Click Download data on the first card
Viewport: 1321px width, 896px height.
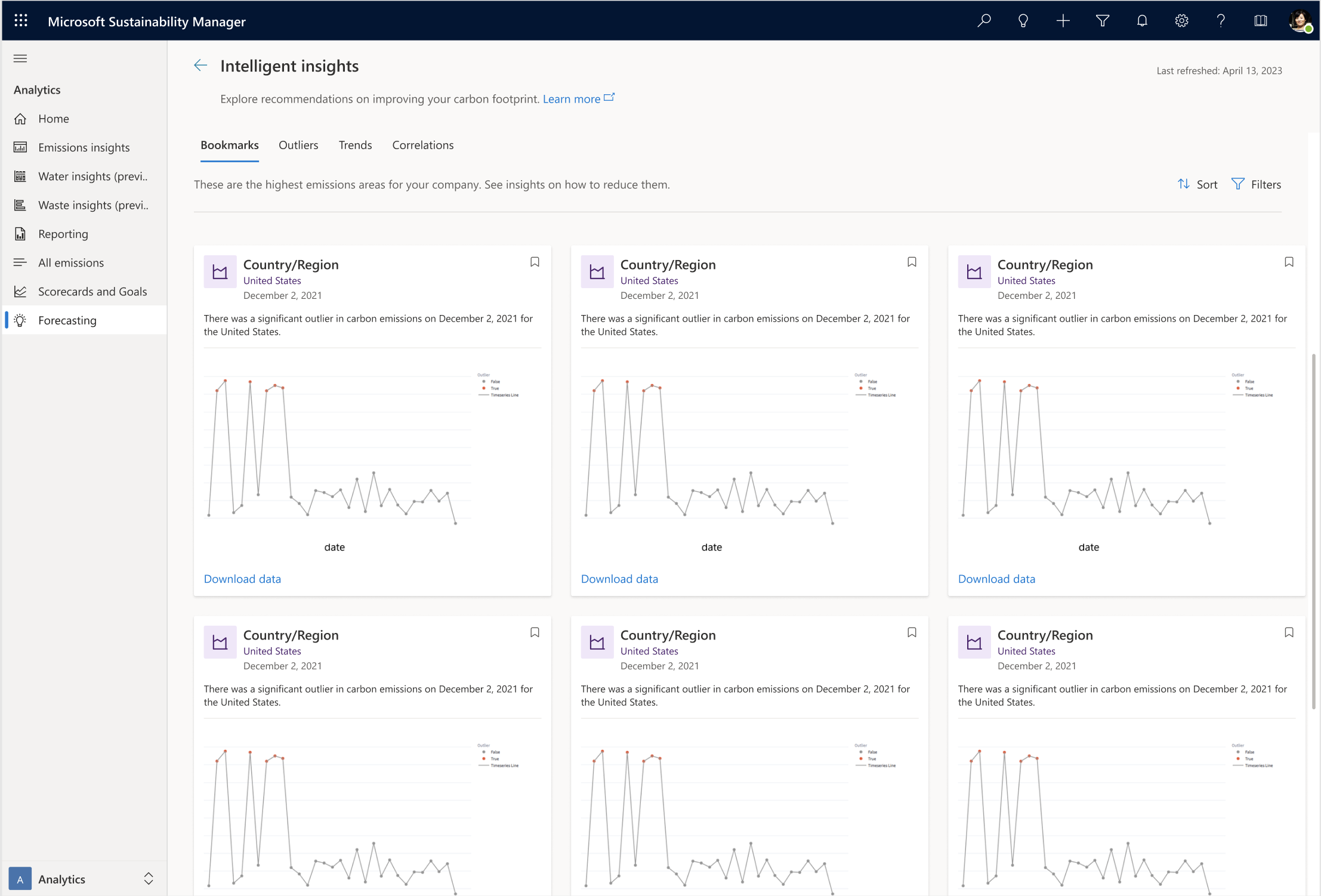point(242,579)
